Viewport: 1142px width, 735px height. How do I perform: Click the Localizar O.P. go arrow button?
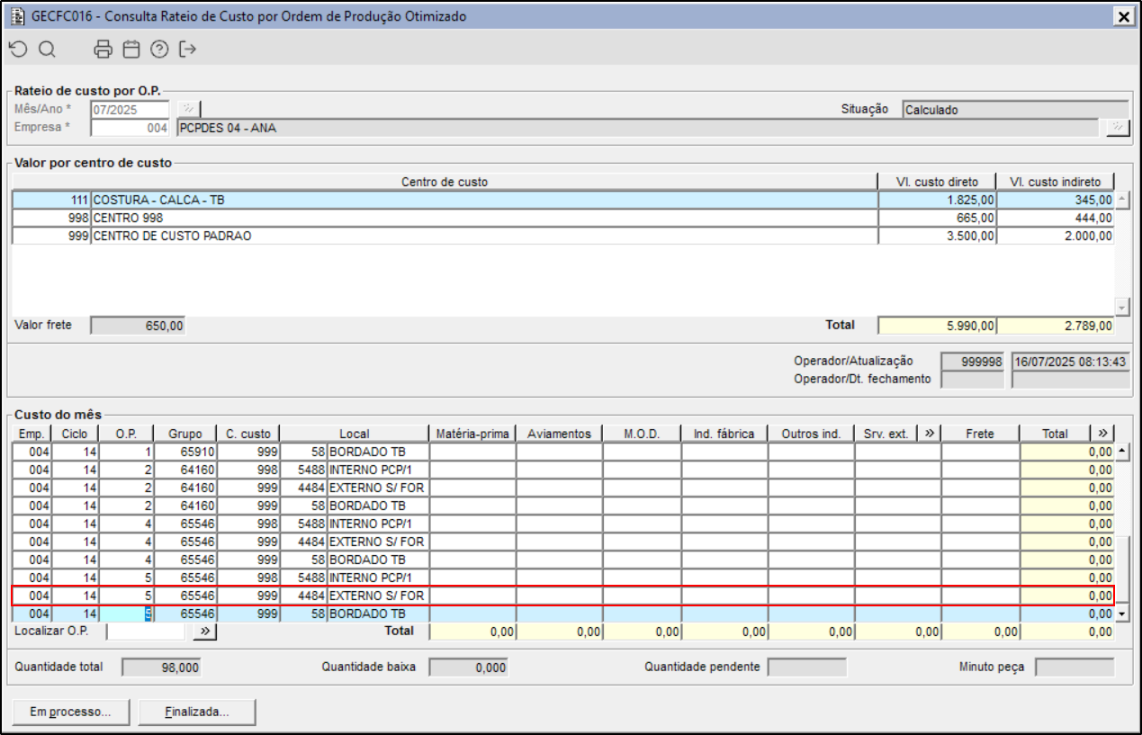(205, 631)
